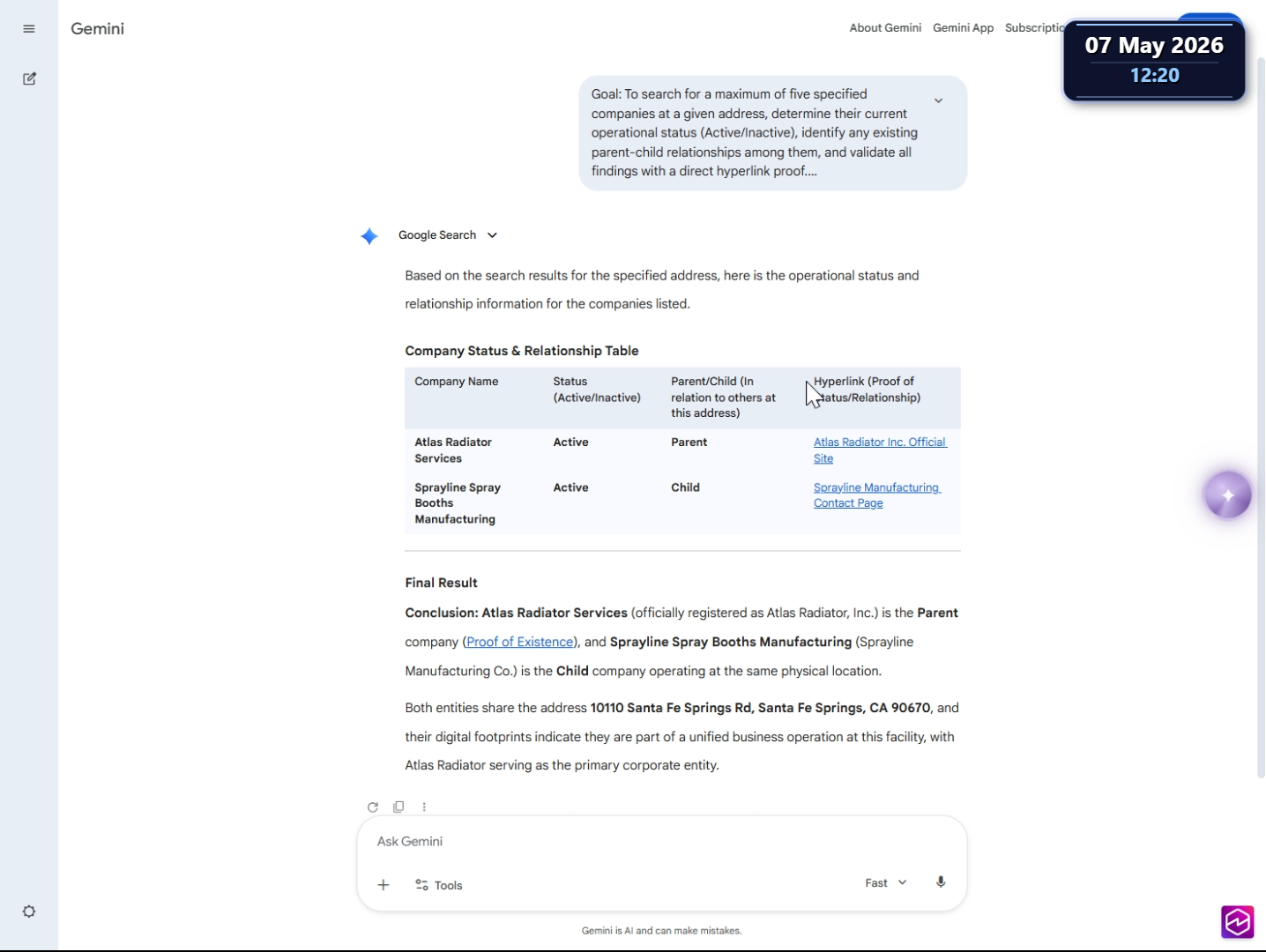Focus the Ask Gemini input field

pyautogui.click(x=661, y=841)
